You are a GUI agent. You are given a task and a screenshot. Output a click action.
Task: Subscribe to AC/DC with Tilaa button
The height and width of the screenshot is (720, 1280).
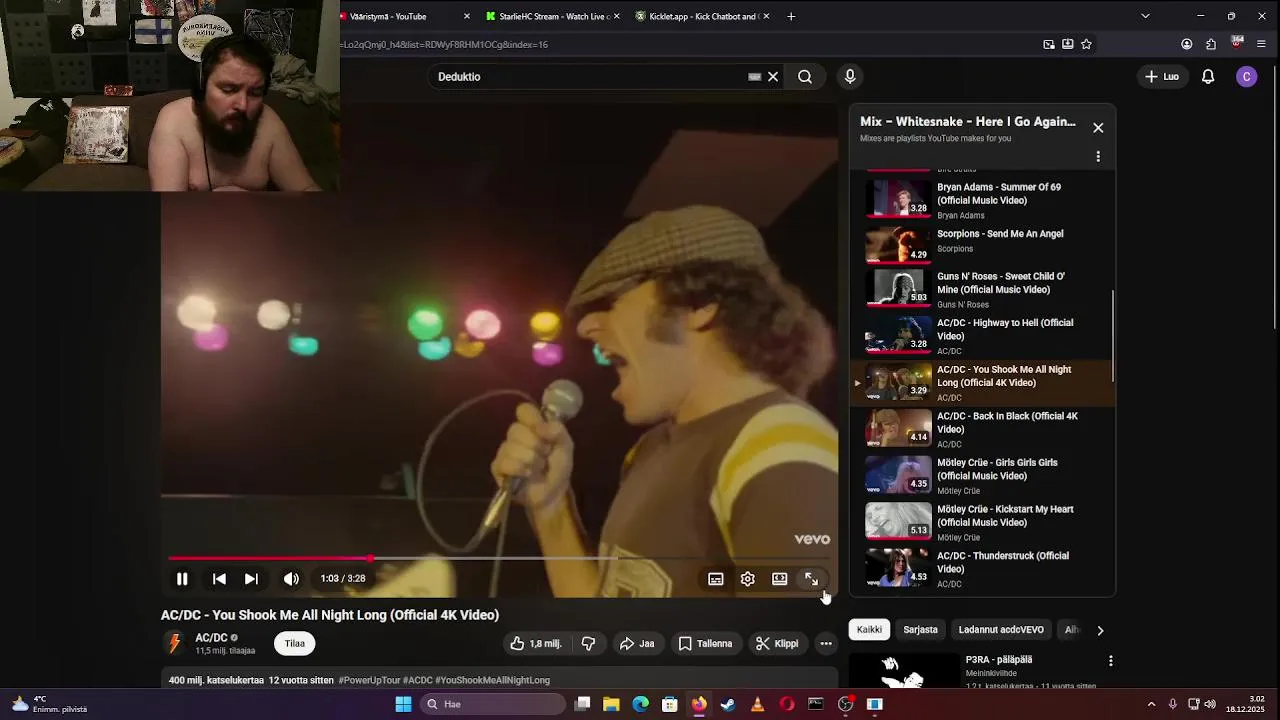pyautogui.click(x=295, y=644)
